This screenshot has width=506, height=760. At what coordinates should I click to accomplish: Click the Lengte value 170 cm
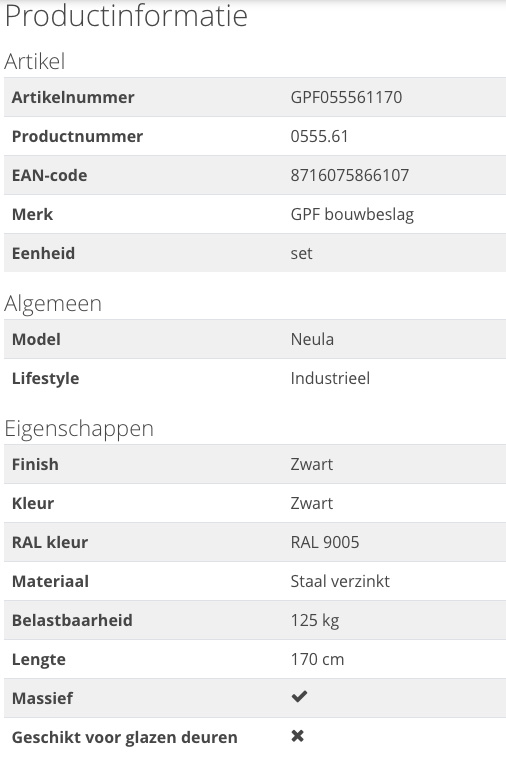(317, 659)
